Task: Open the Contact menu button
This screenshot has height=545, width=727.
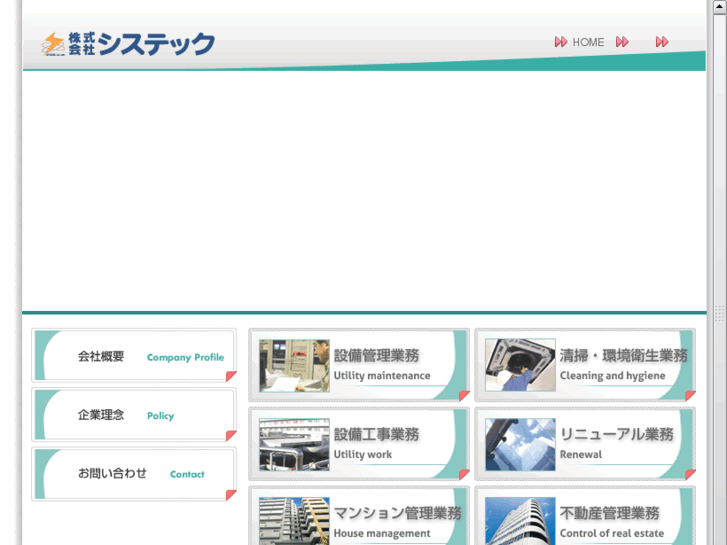Action: coord(134,474)
